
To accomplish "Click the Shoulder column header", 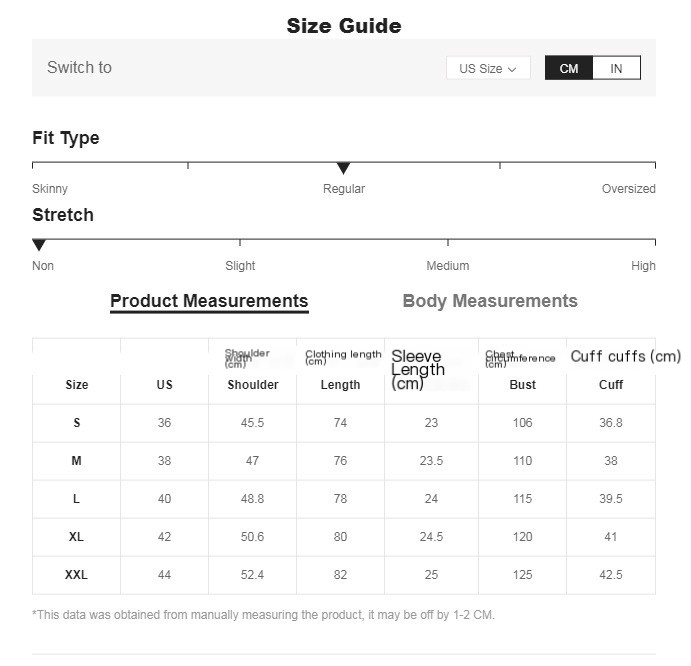I will pos(253,385).
